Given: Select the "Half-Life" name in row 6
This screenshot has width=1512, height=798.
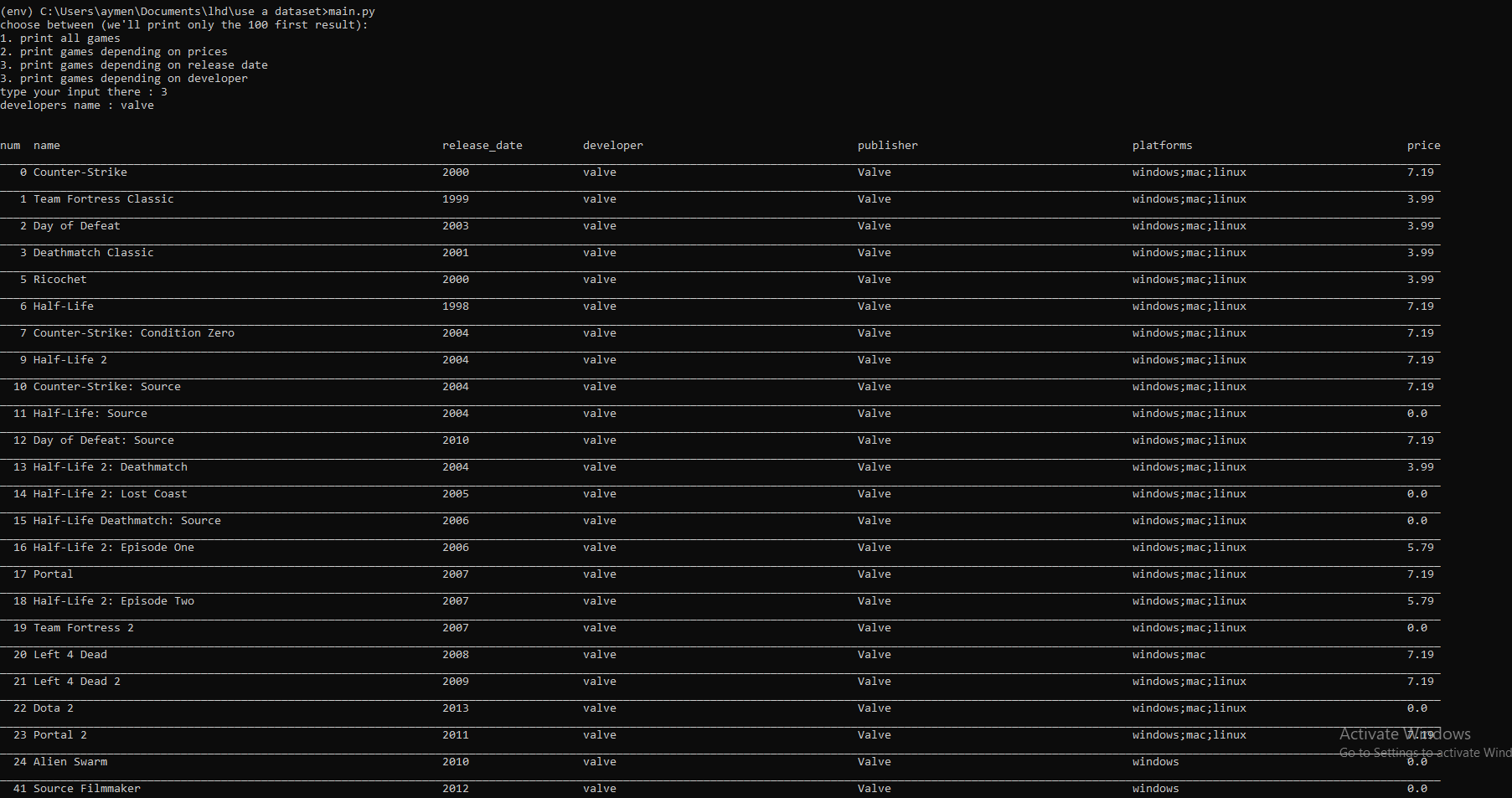Looking at the screenshot, I should (64, 306).
